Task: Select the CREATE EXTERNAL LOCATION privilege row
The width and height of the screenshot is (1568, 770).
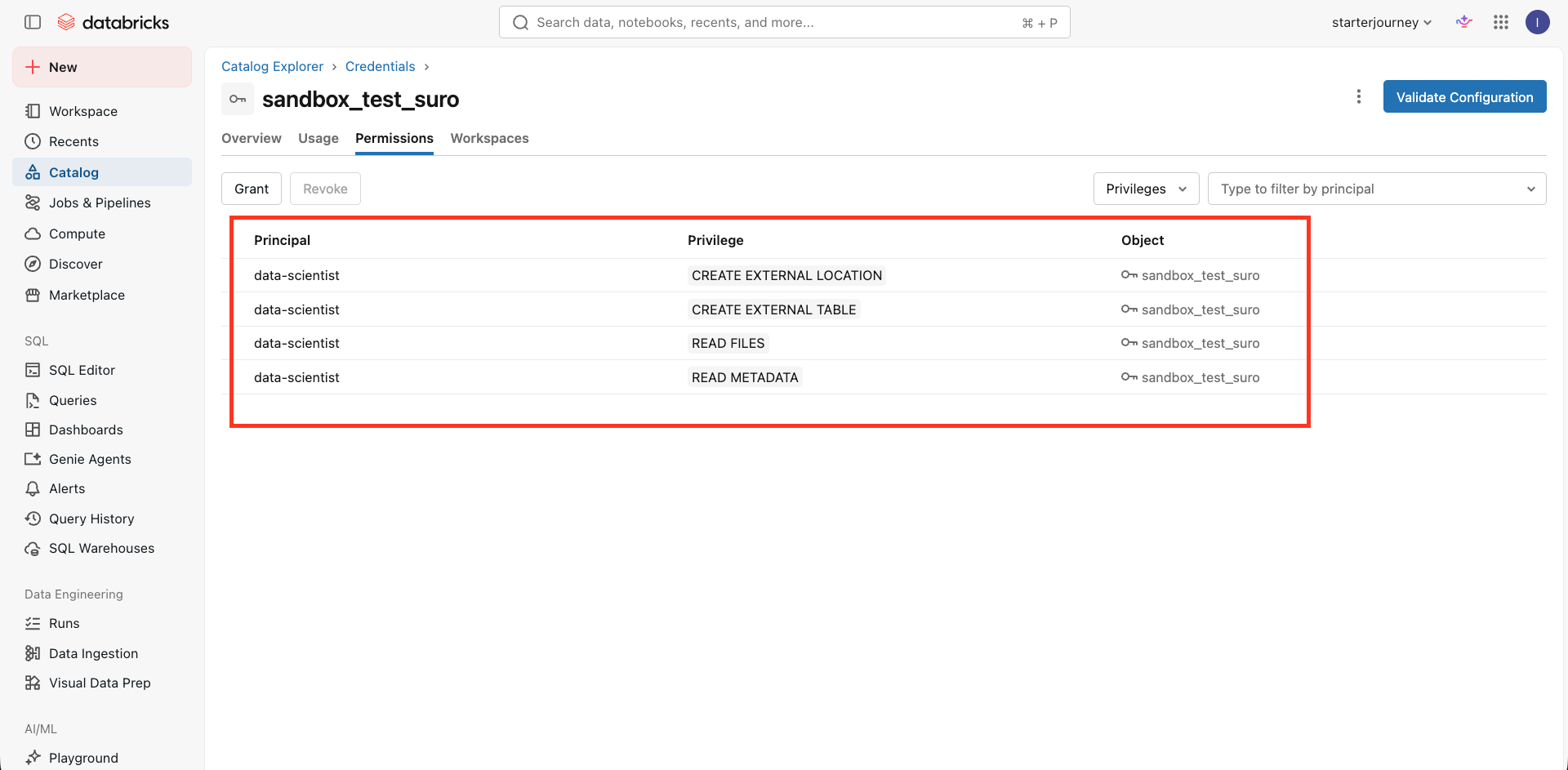Action: click(884, 275)
